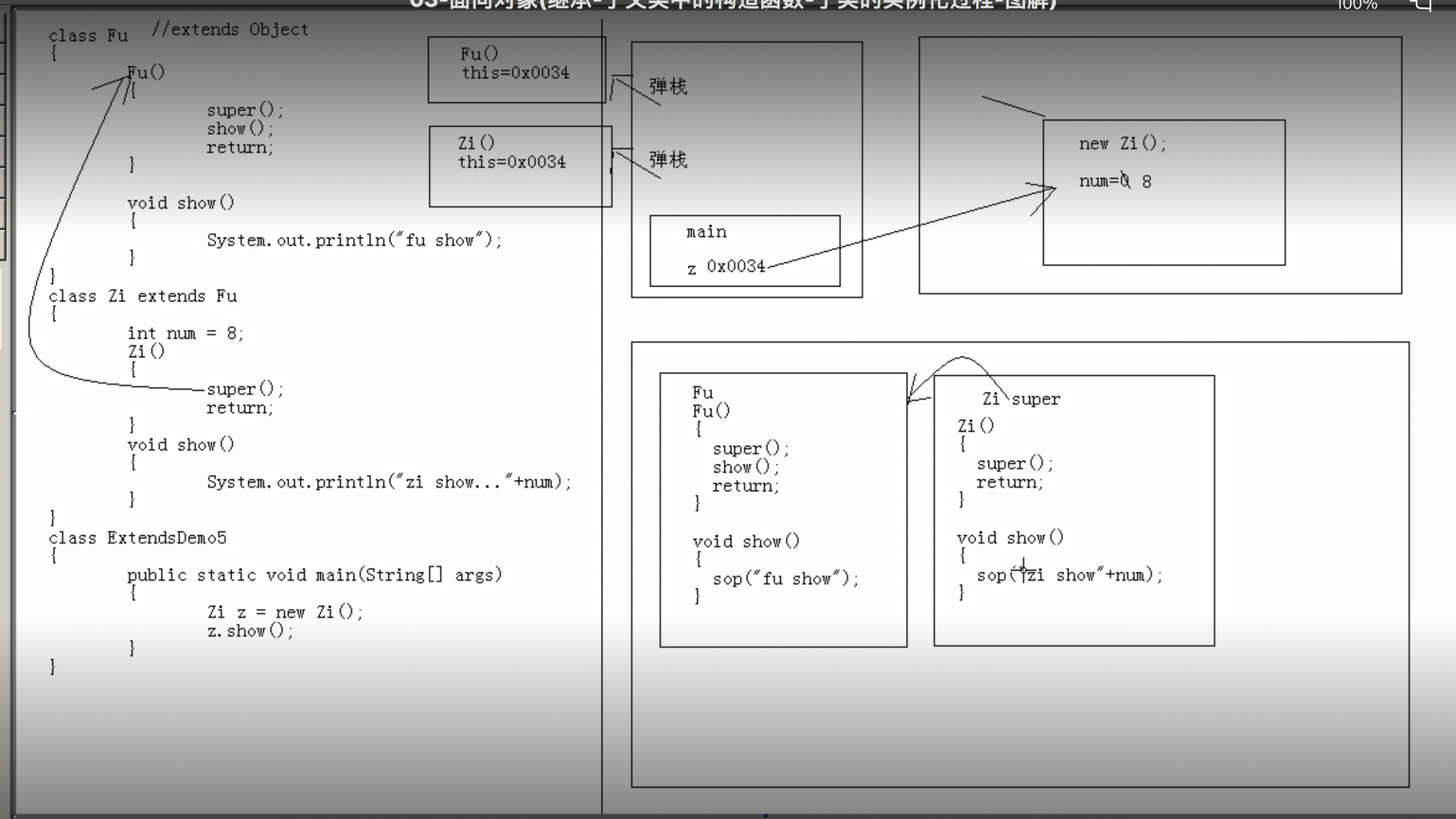Screen dimensions: 1456x819
Task: Click the sop("zi show"+num) line
Action: point(1070,576)
